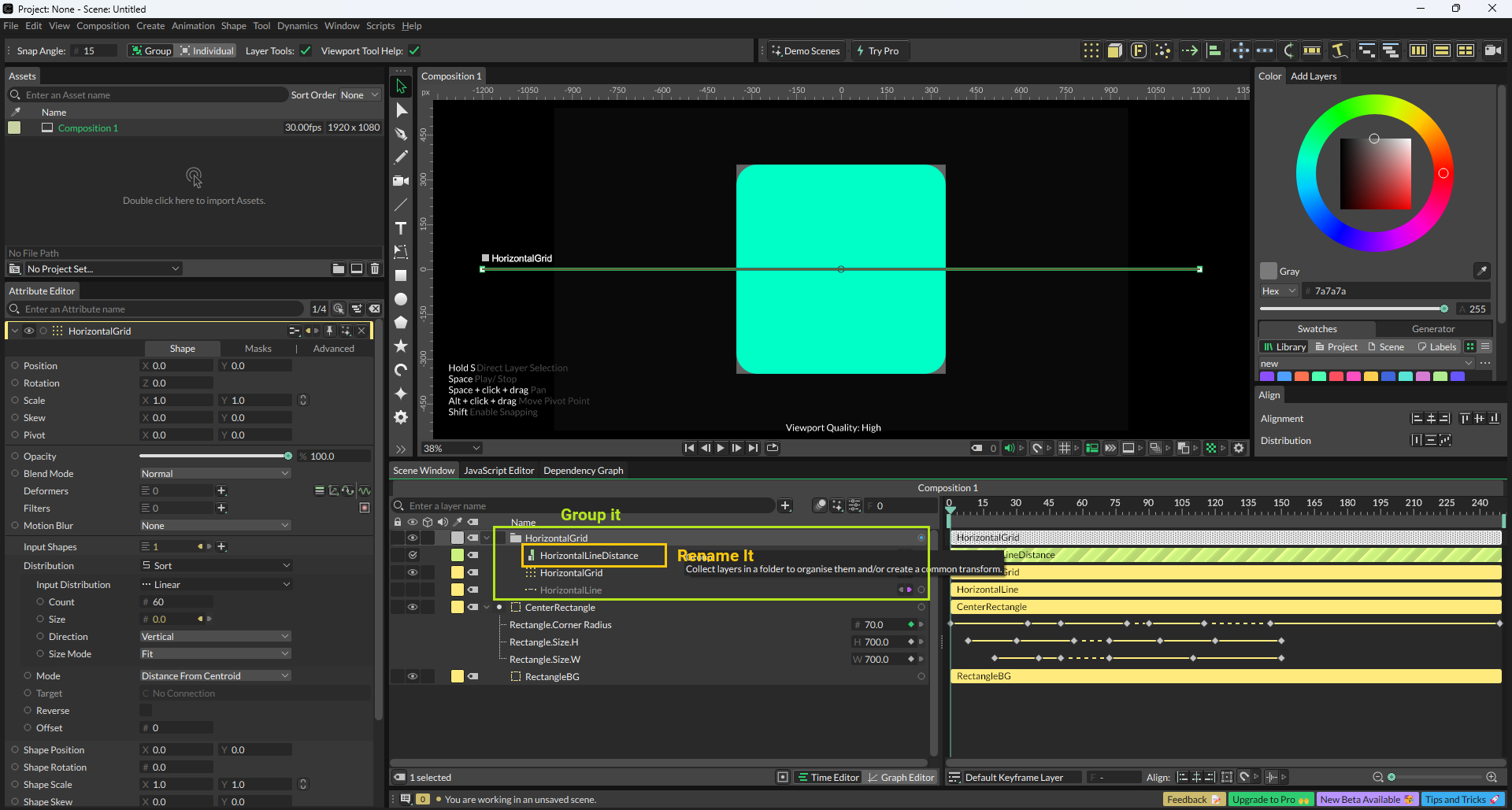Click the Demo Scenes button
This screenshot has width=1512, height=810.
pyautogui.click(x=806, y=51)
